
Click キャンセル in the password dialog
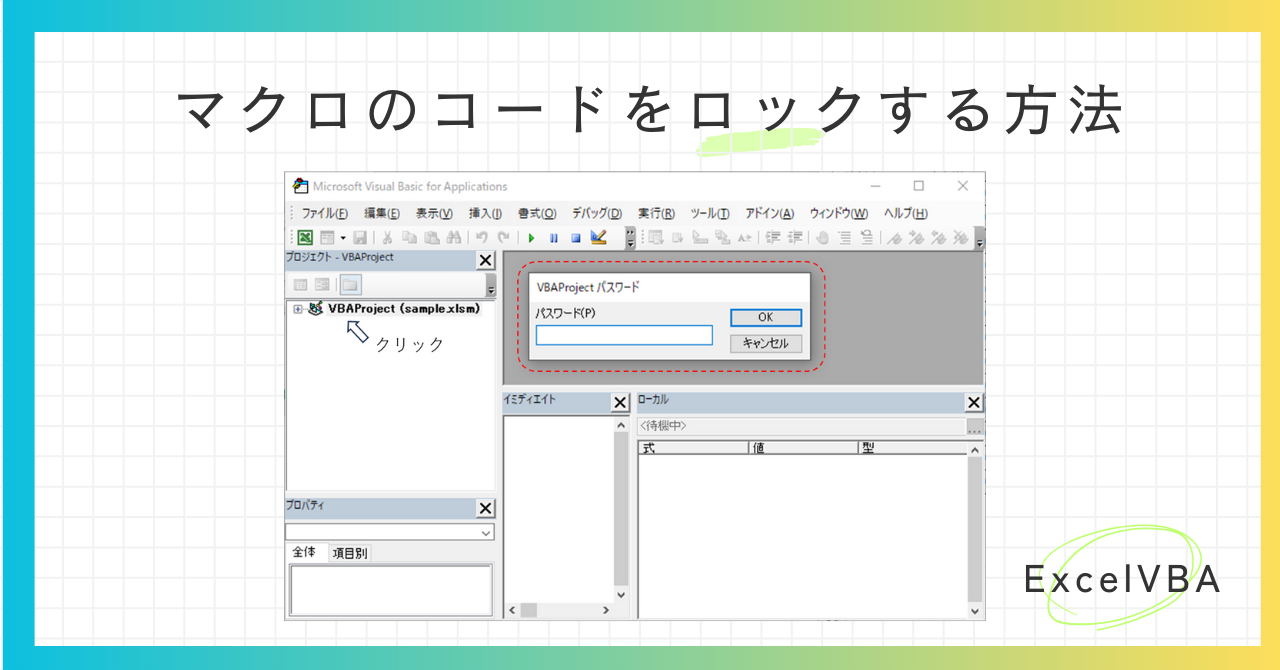point(766,343)
